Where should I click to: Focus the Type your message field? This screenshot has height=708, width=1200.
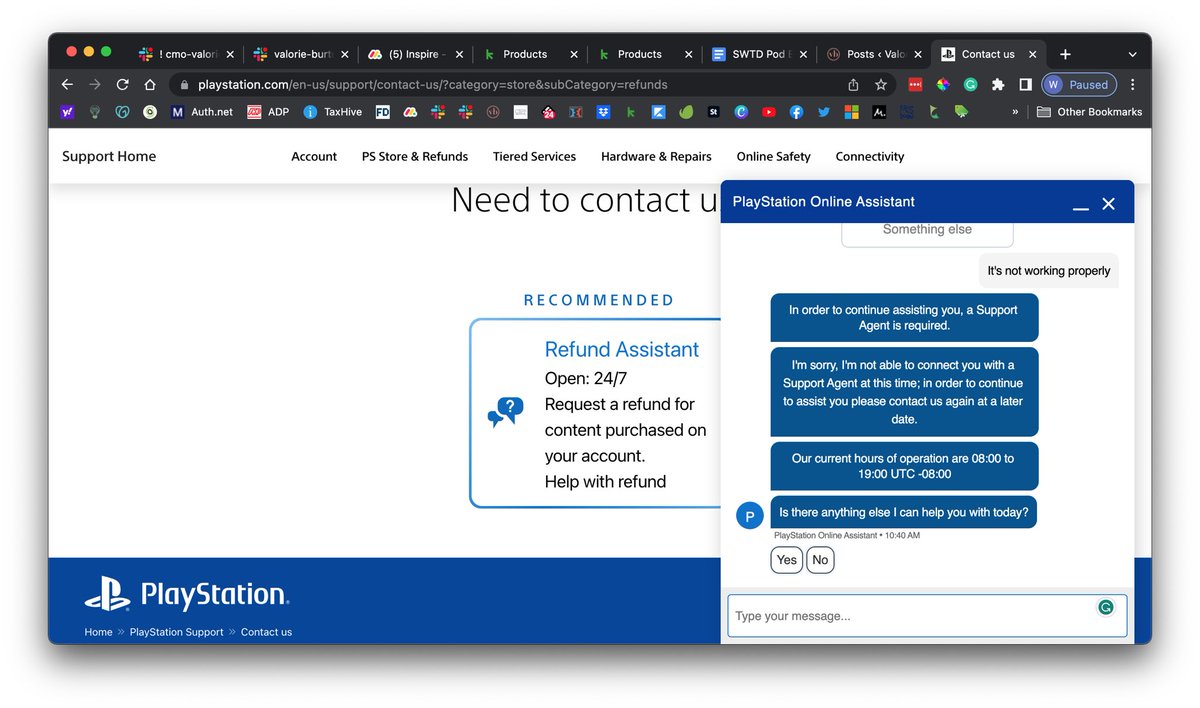click(927, 616)
